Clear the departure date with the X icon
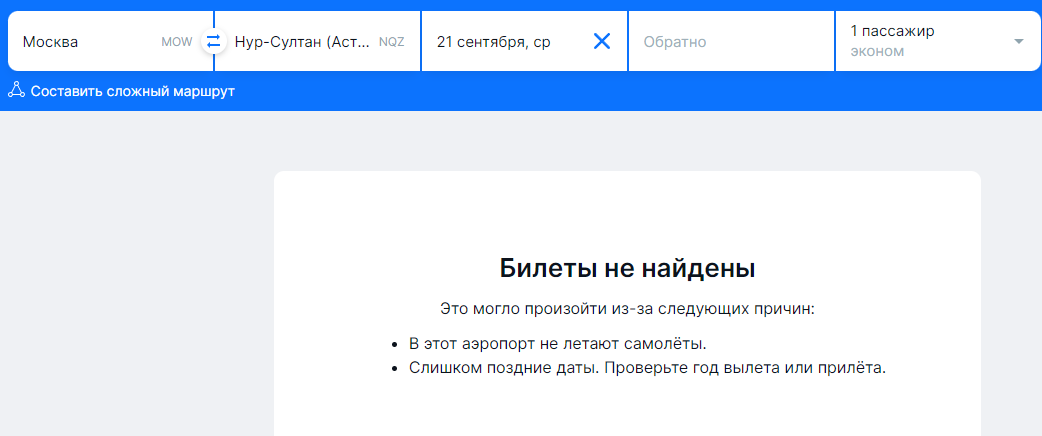The image size is (1042, 436). 602,42
